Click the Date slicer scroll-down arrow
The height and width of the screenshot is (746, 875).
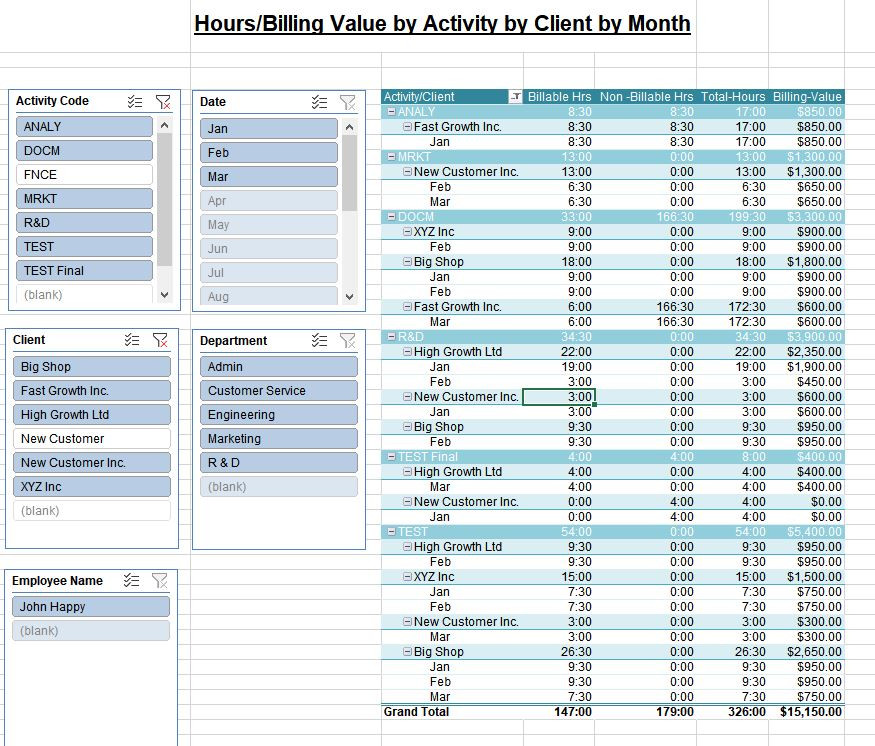[349, 297]
